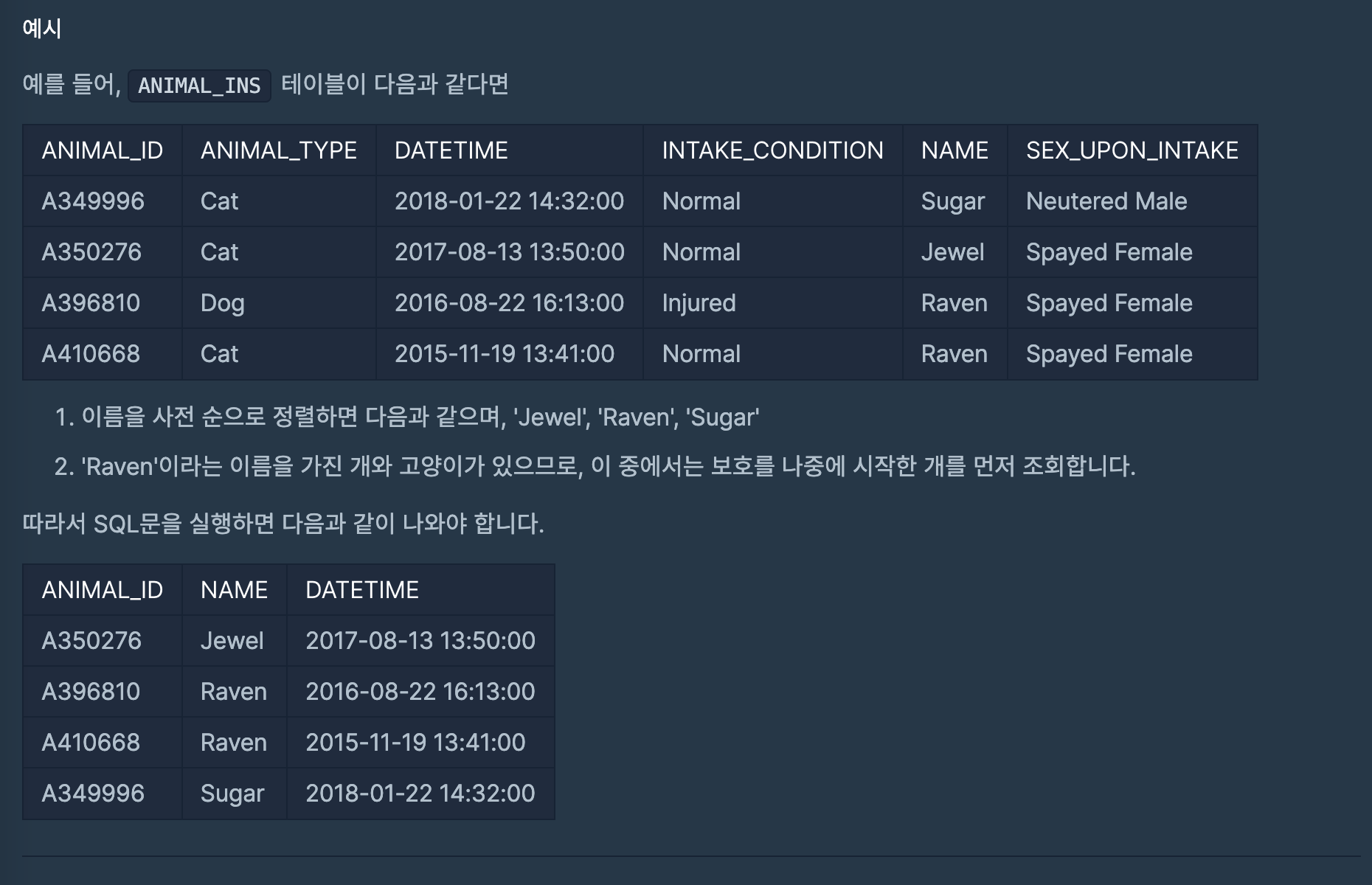
Task: Click the A410668 cell in the result table
Action: tap(91, 743)
